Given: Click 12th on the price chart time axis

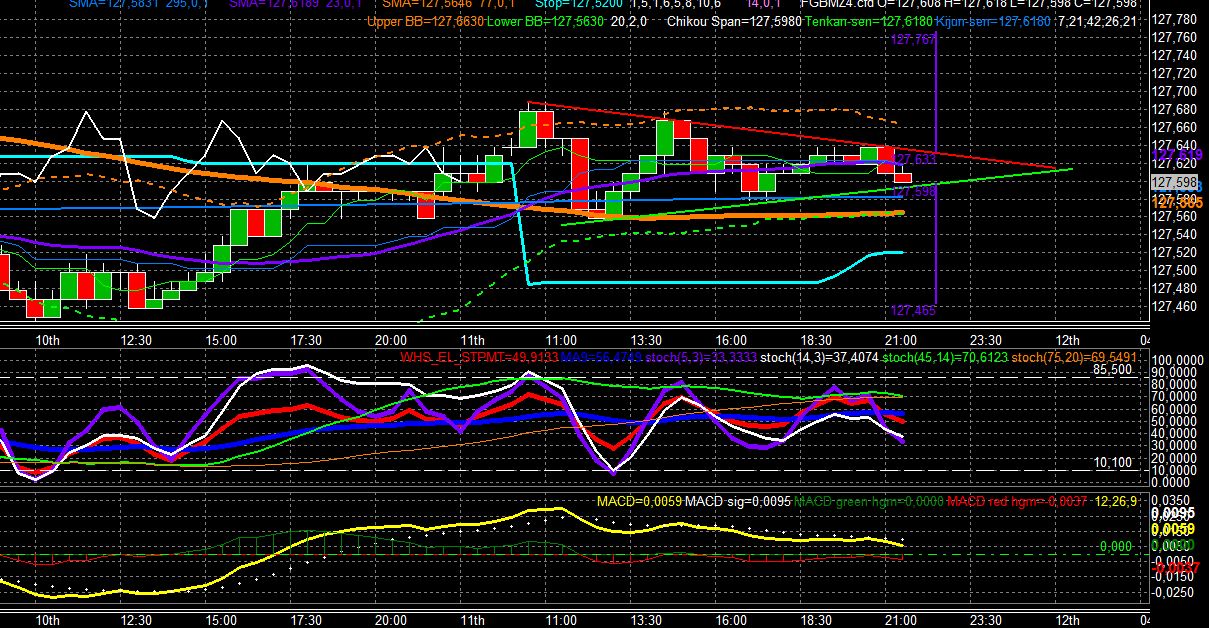Looking at the screenshot, I should [1068, 340].
